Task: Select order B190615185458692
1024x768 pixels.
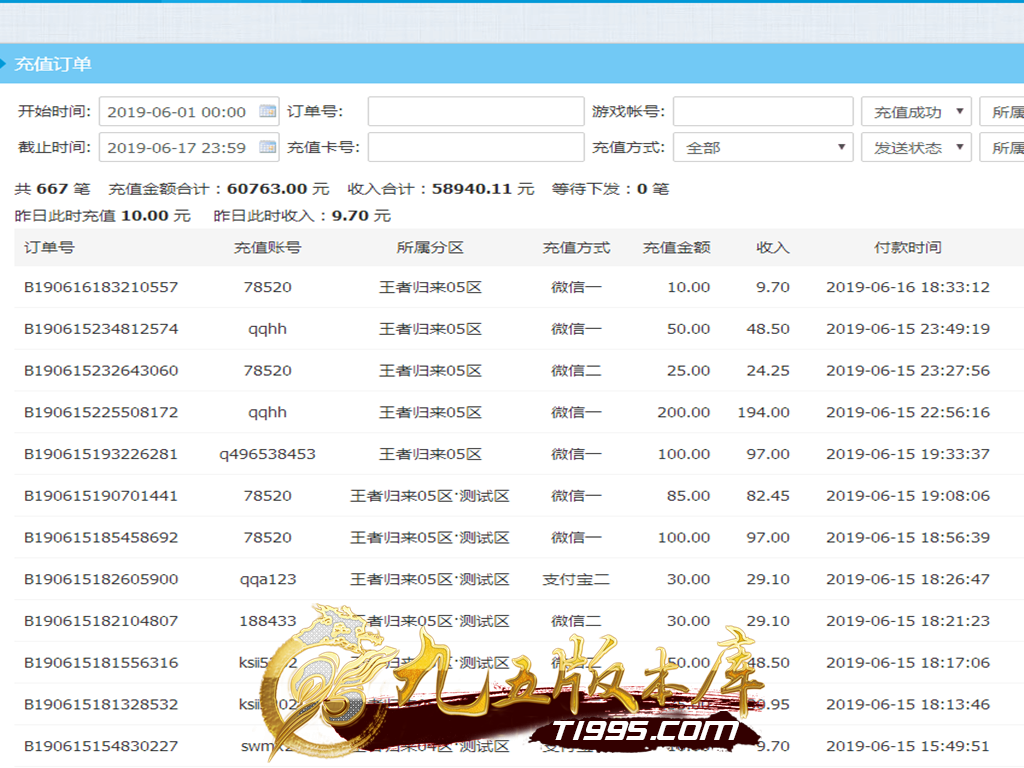Action: pos(101,537)
